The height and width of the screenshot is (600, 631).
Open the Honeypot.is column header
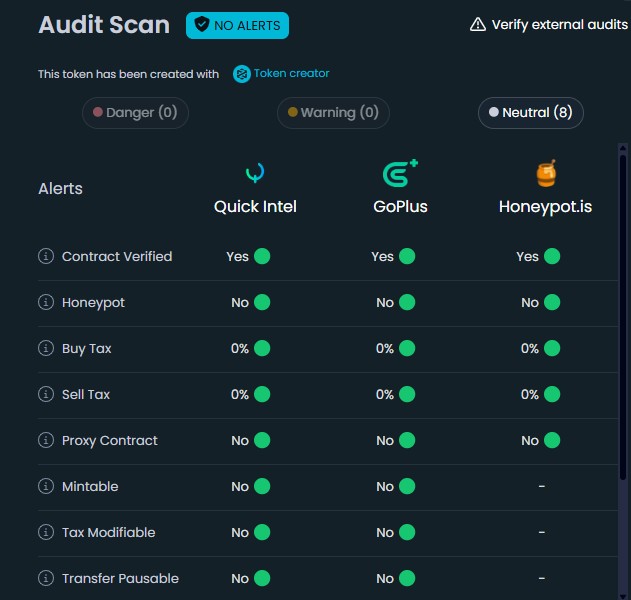pyautogui.click(x=545, y=207)
